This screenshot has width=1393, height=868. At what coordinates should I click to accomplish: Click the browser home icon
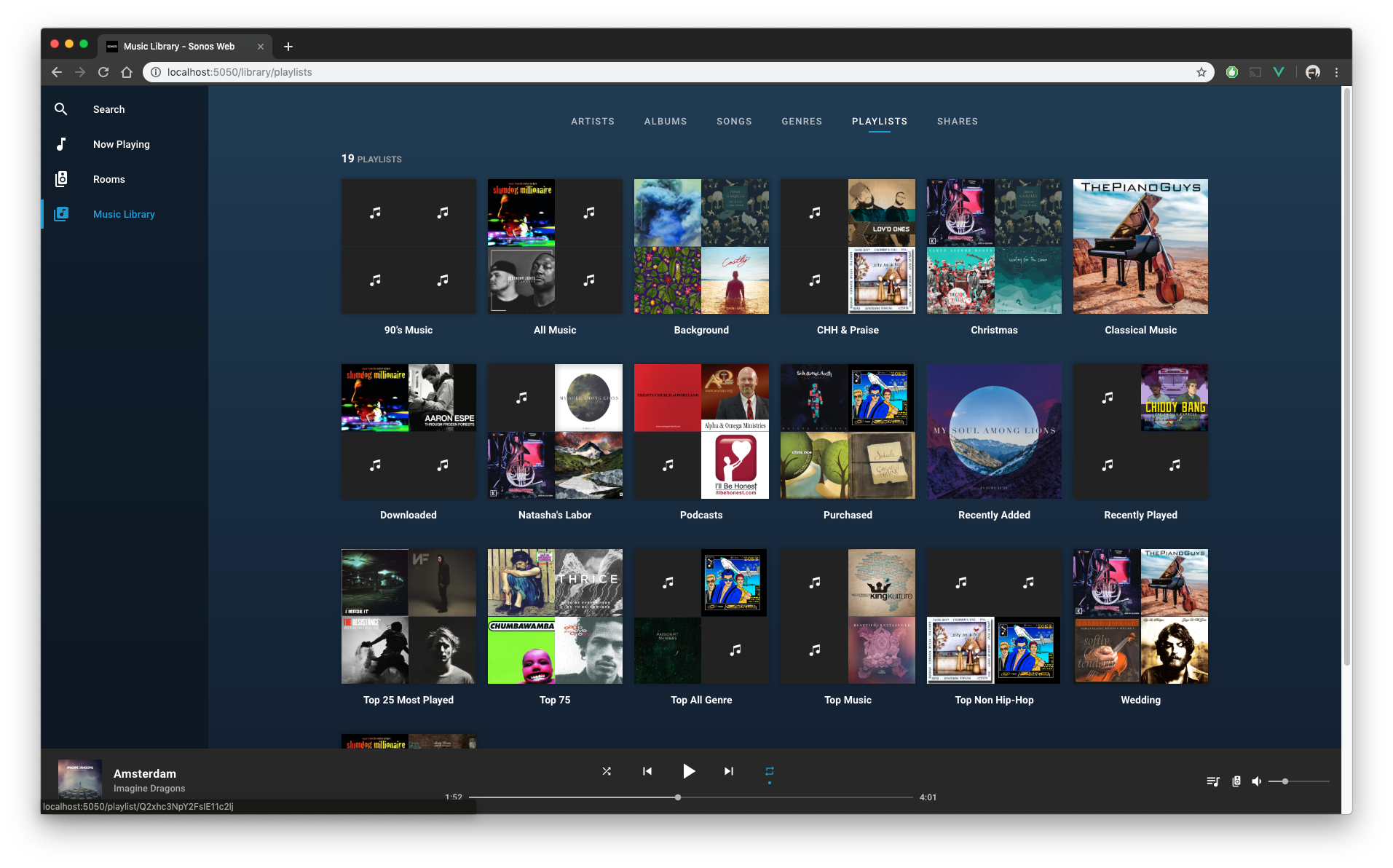(x=127, y=72)
